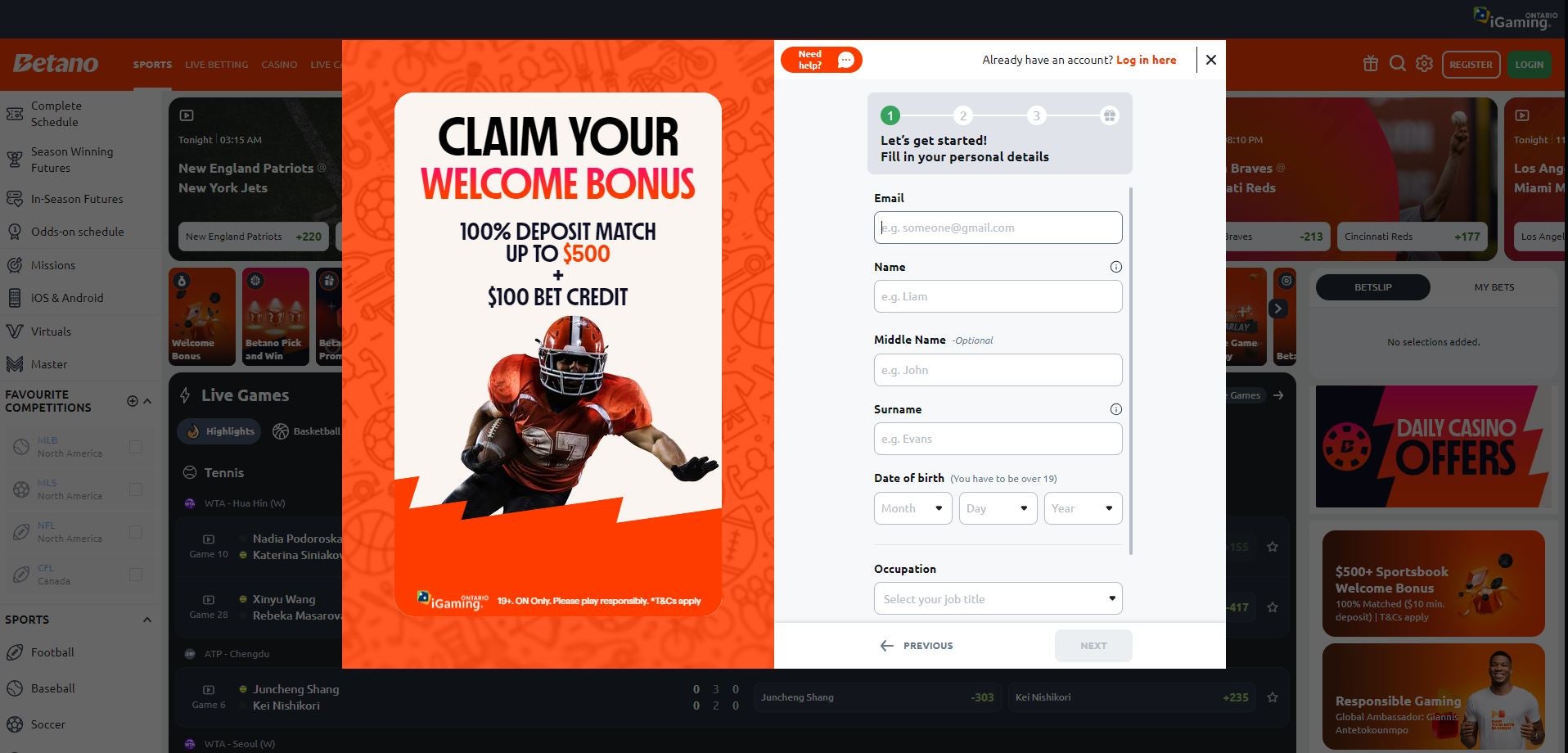Switch to the My Bets tab

tap(1494, 287)
